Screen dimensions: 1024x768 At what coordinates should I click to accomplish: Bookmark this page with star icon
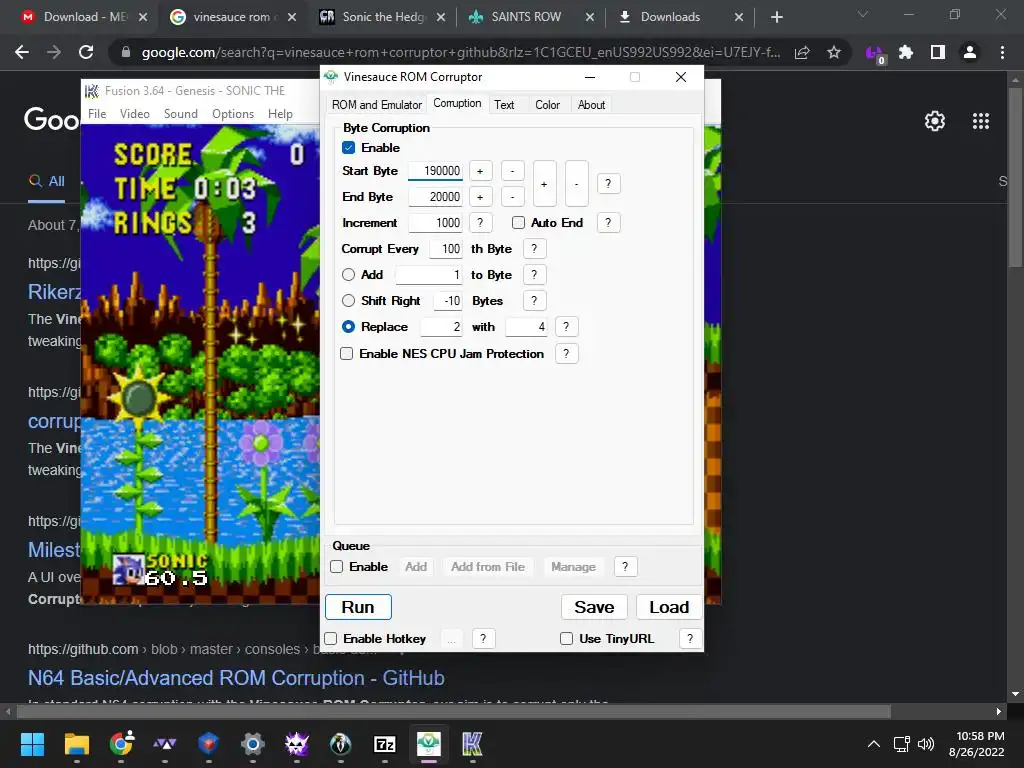click(x=834, y=52)
